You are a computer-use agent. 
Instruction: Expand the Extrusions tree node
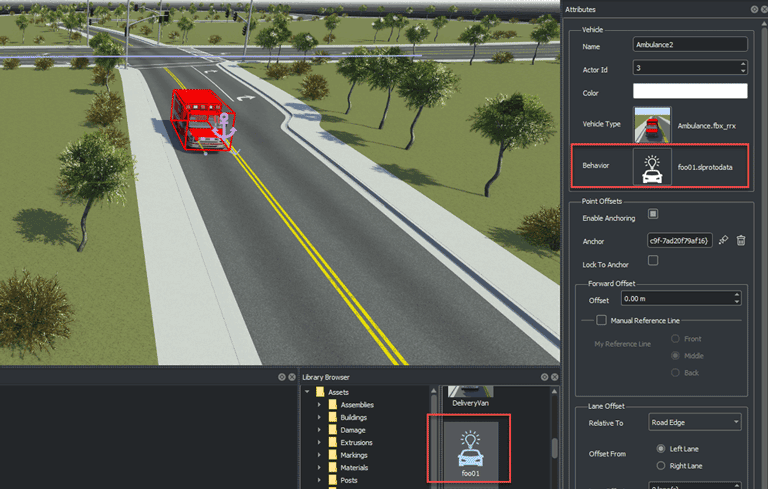point(319,442)
